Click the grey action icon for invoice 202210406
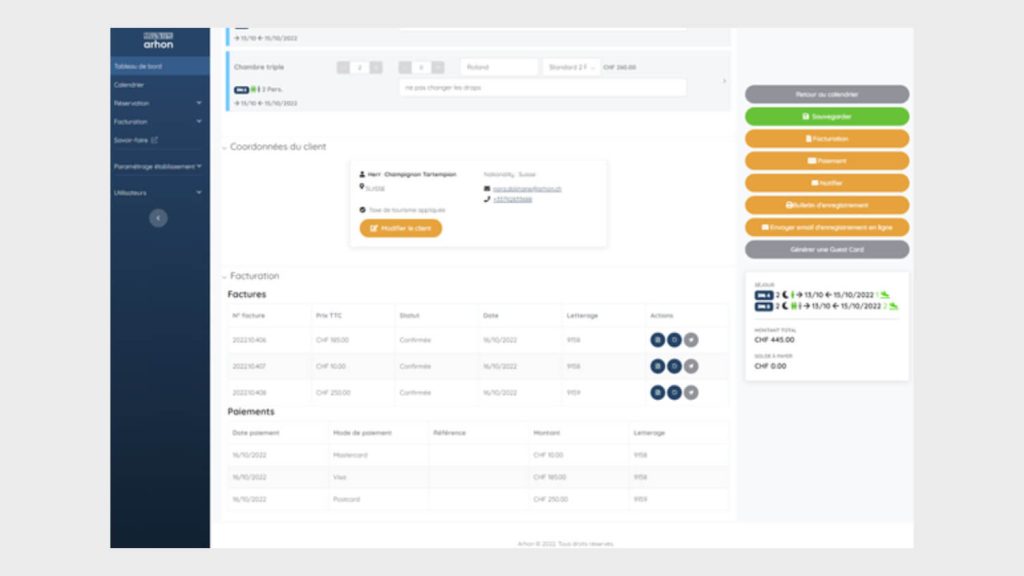The height and width of the screenshot is (576, 1024). tap(691, 340)
